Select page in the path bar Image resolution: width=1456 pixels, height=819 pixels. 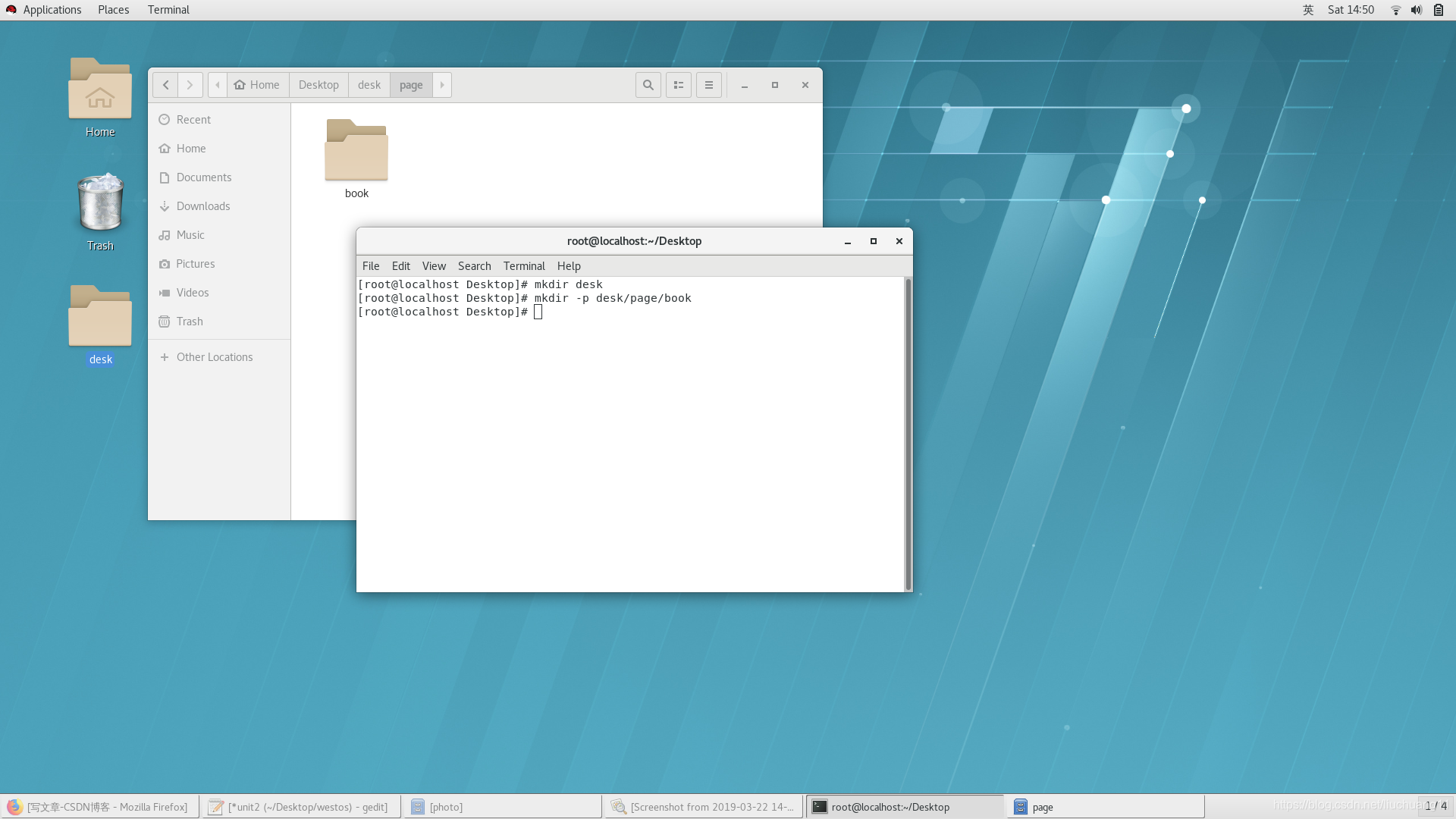click(411, 85)
